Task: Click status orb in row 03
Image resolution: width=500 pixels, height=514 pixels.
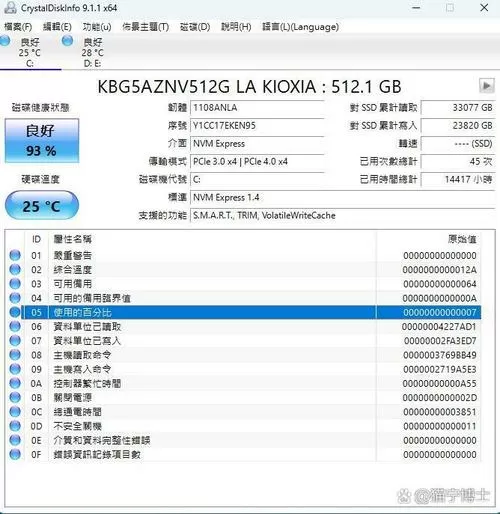Action: coord(15,284)
